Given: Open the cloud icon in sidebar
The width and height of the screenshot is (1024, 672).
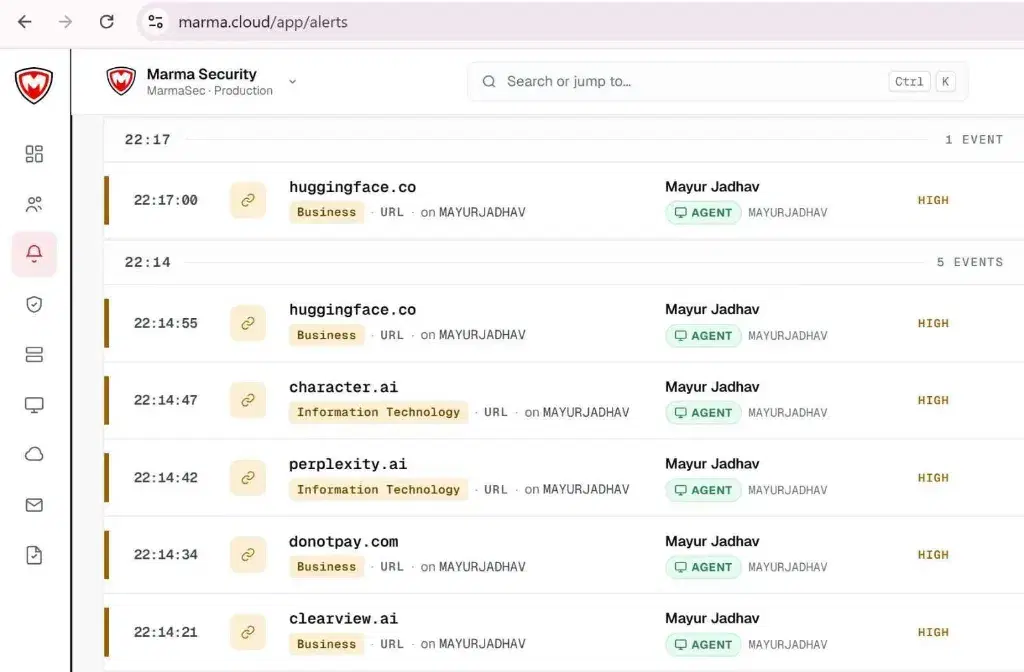Looking at the screenshot, I should (34, 454).
